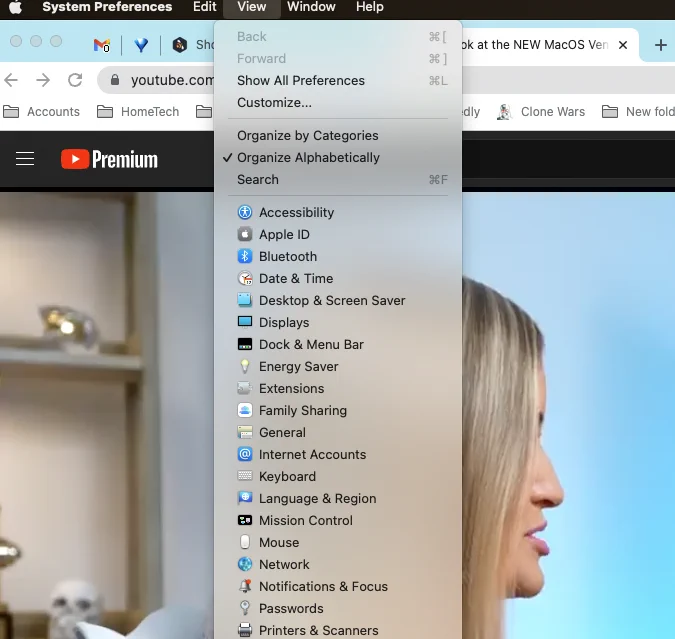Choose Keyboard preferences
Image resolution: width=675 pixels, height=639 pixels.
(338, 476)
